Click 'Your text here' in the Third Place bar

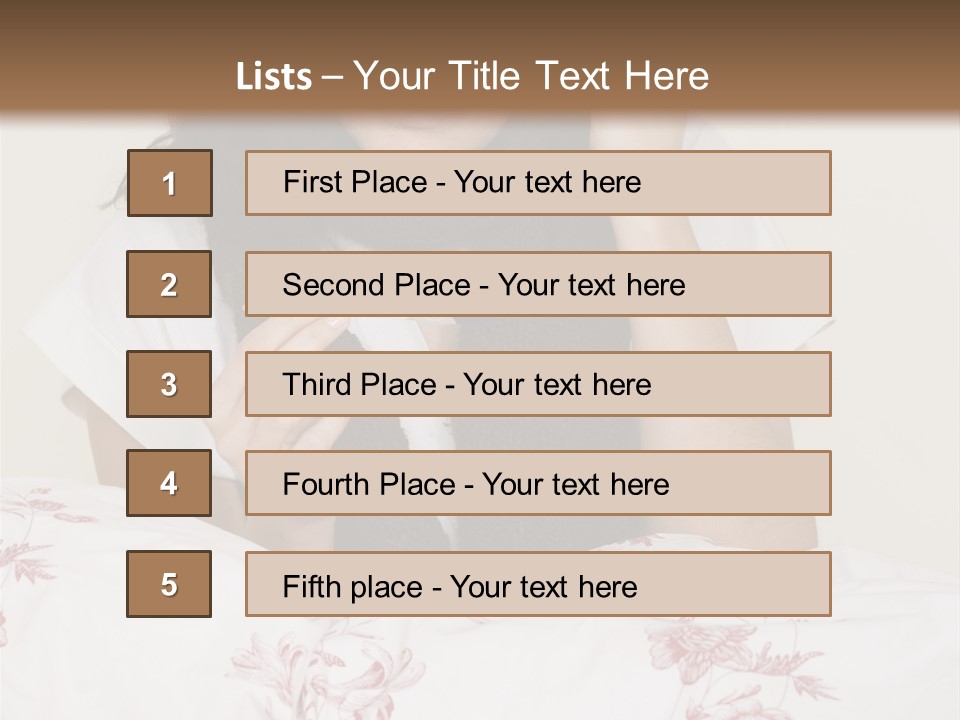(x=557, y=385)
